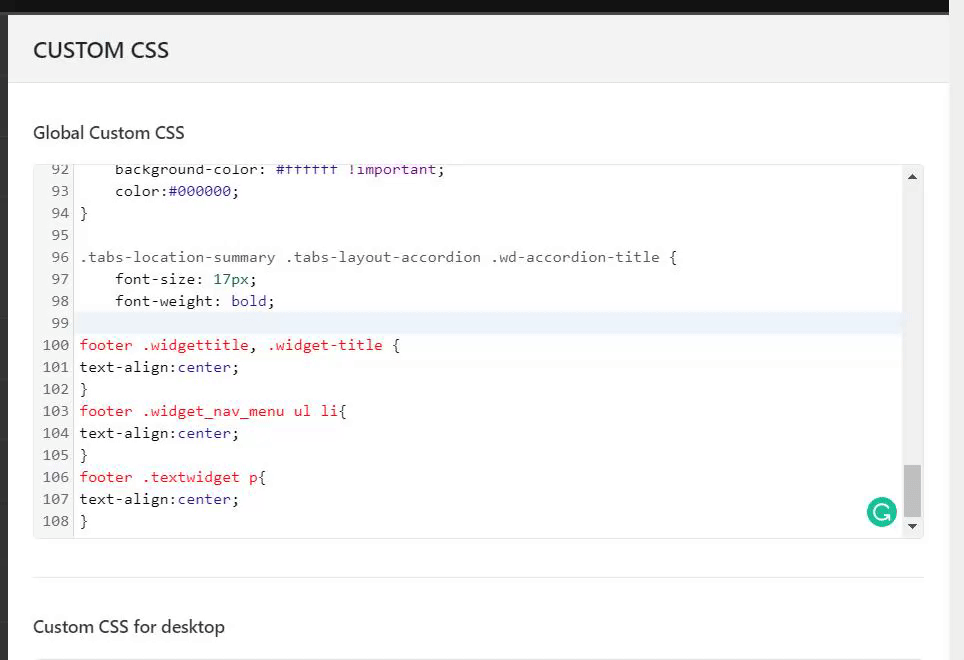Screen dimensions: 964x660
Task: Click the 'Custom CSS for desktop' section label
Action: pyautogui.click(x=129, y=627)
